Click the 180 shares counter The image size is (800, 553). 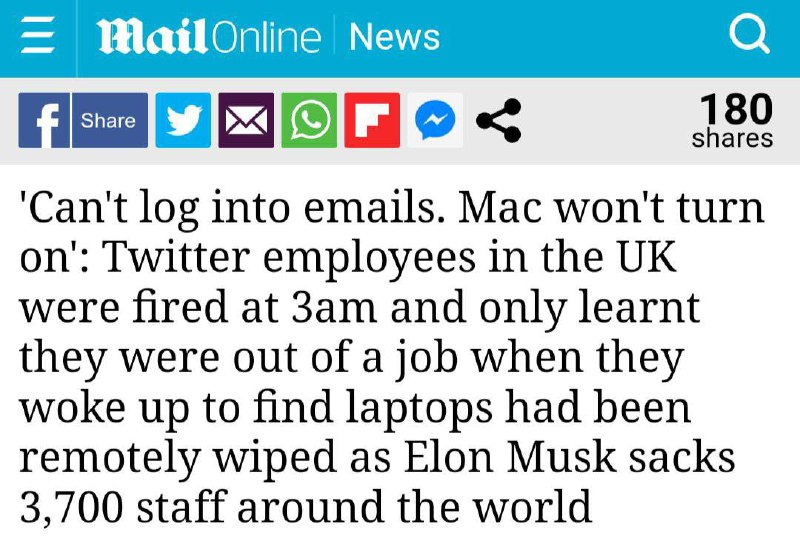[732, 121]
